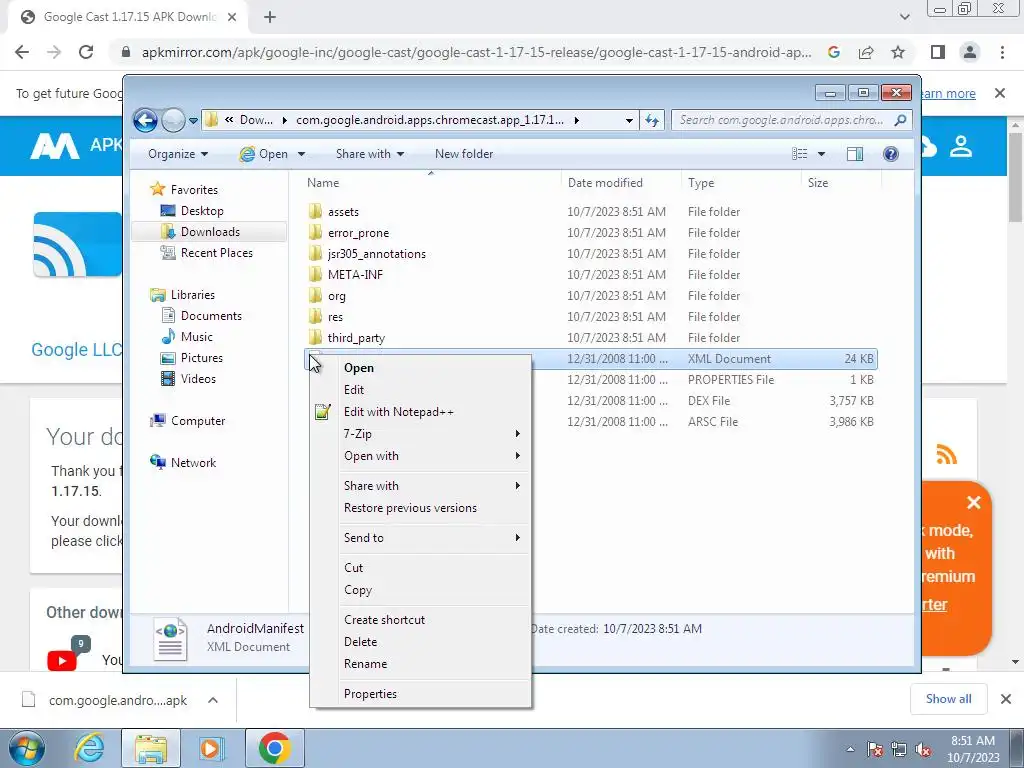Expand the view options dropdown arrow
Image resolution: width=1024 pixels, height=768 pixels.
[x=822, y=154]
